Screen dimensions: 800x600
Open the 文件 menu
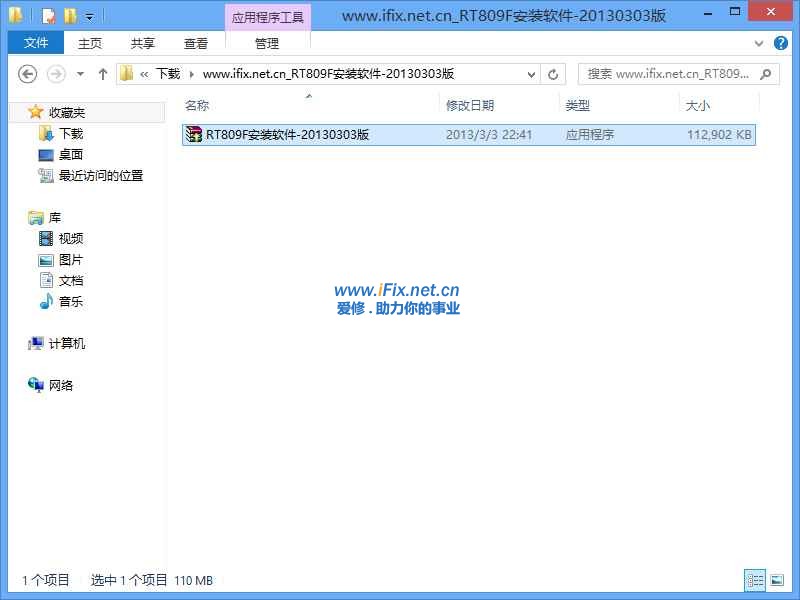(36, 43)
